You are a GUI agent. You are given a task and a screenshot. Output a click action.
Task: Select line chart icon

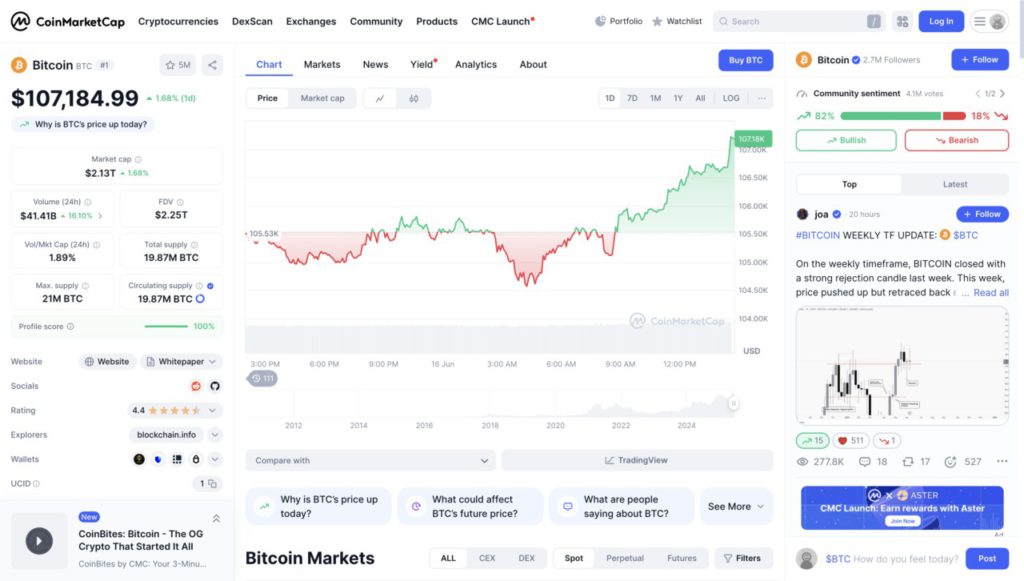click(x=380, y=99)
